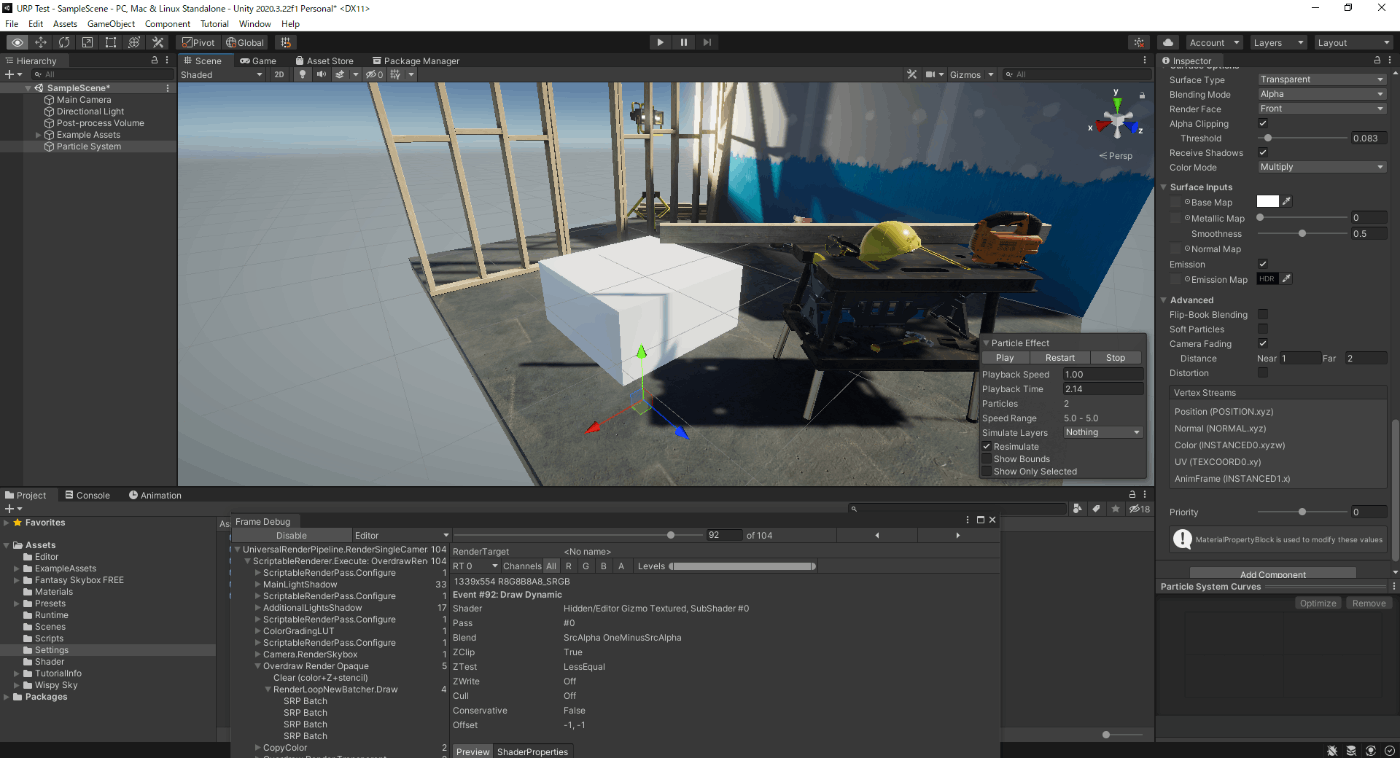Switch to the Asset Store tab
This screenshot has height=758, width=1400.
pyautogui.click(x=324, y=61)
